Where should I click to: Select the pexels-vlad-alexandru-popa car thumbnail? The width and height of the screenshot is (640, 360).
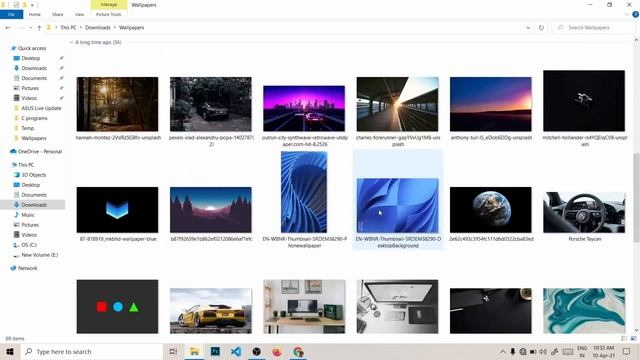(211, 104)
